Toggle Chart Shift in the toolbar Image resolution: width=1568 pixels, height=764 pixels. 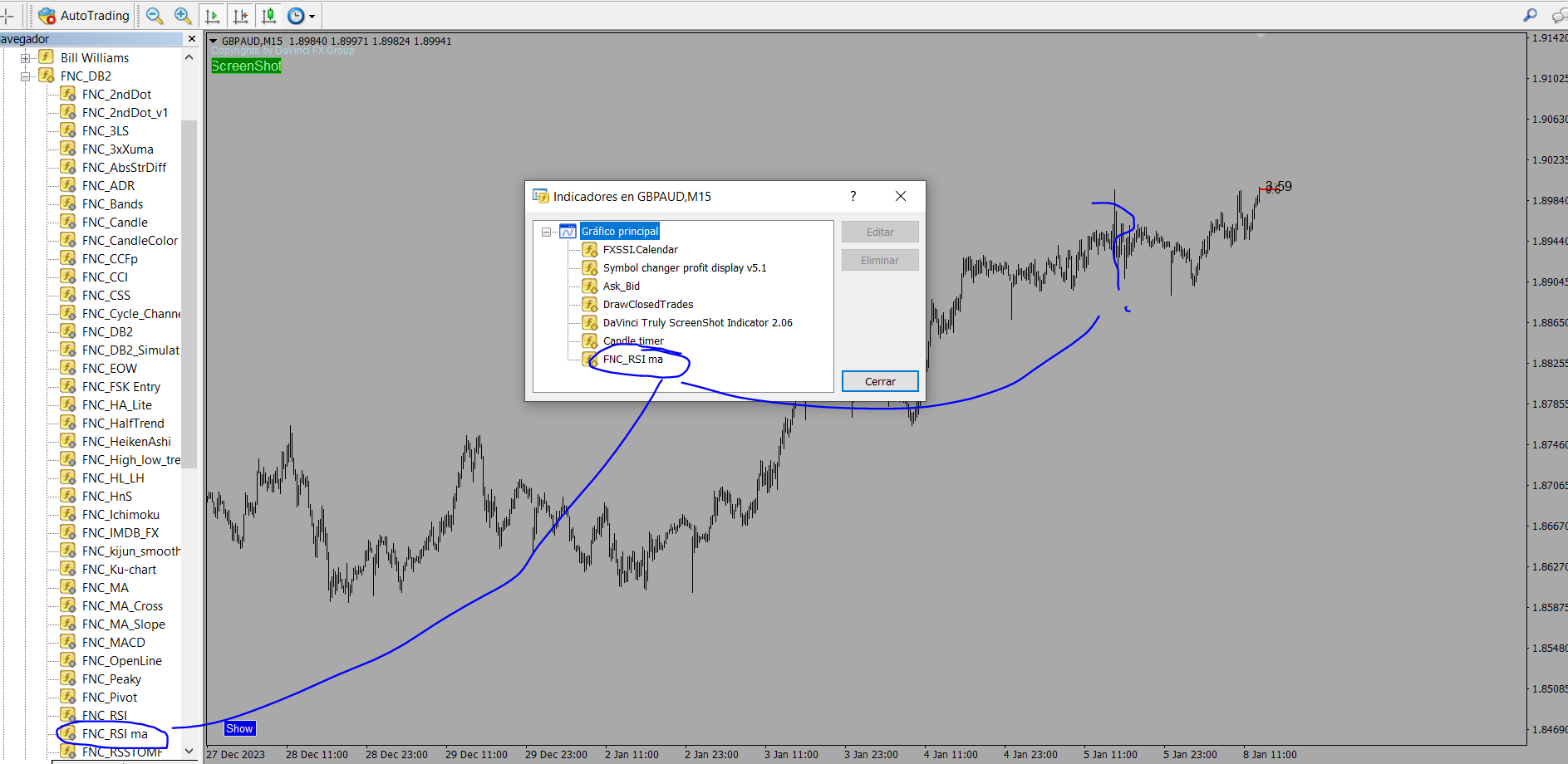click(x=241, y=15)
